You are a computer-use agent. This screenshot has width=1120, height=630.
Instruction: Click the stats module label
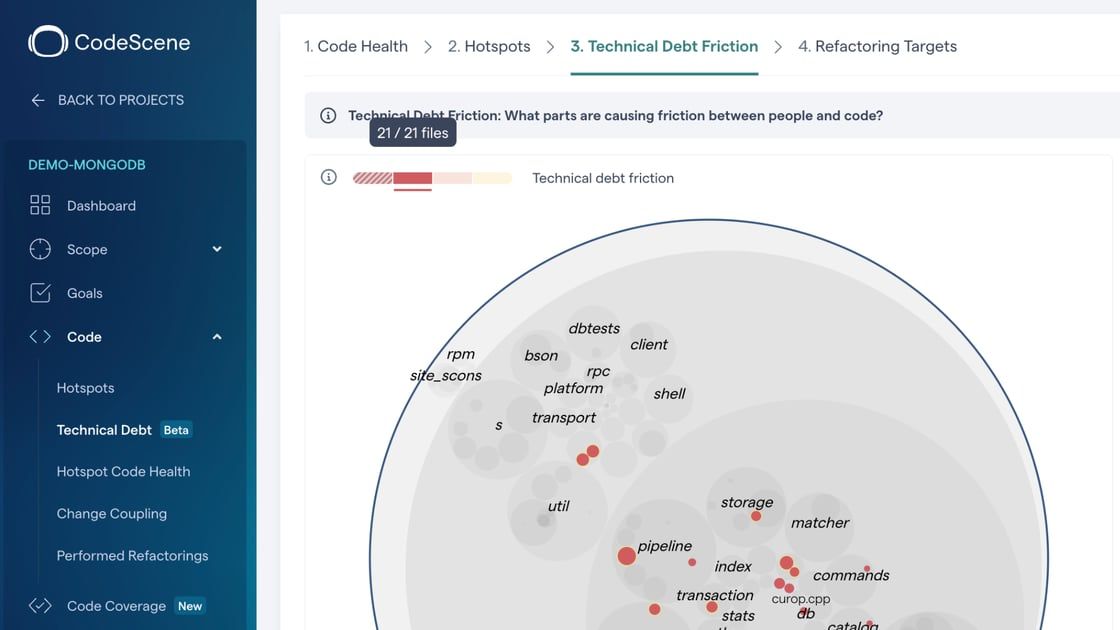pyautogui.click(x=738, y=616)
